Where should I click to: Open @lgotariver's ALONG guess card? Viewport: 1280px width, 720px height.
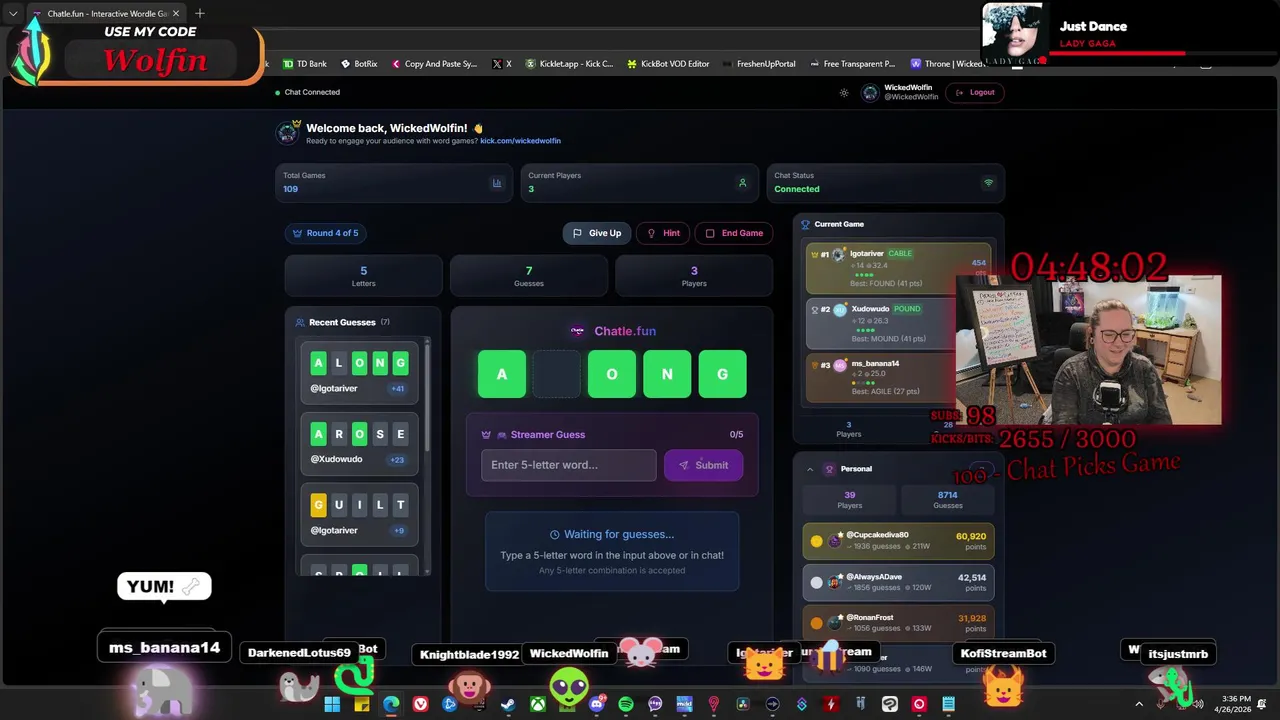coord(359,372)
